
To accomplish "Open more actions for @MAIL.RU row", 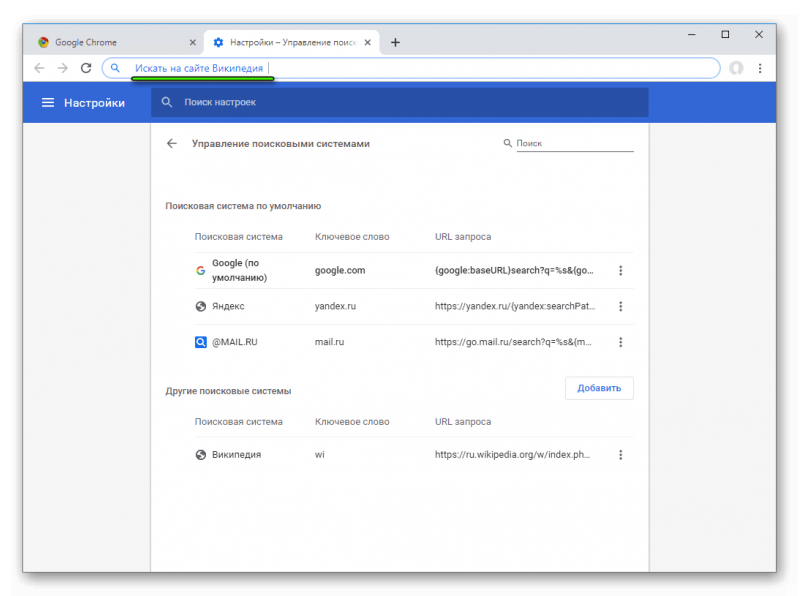I will coord(620,342).
